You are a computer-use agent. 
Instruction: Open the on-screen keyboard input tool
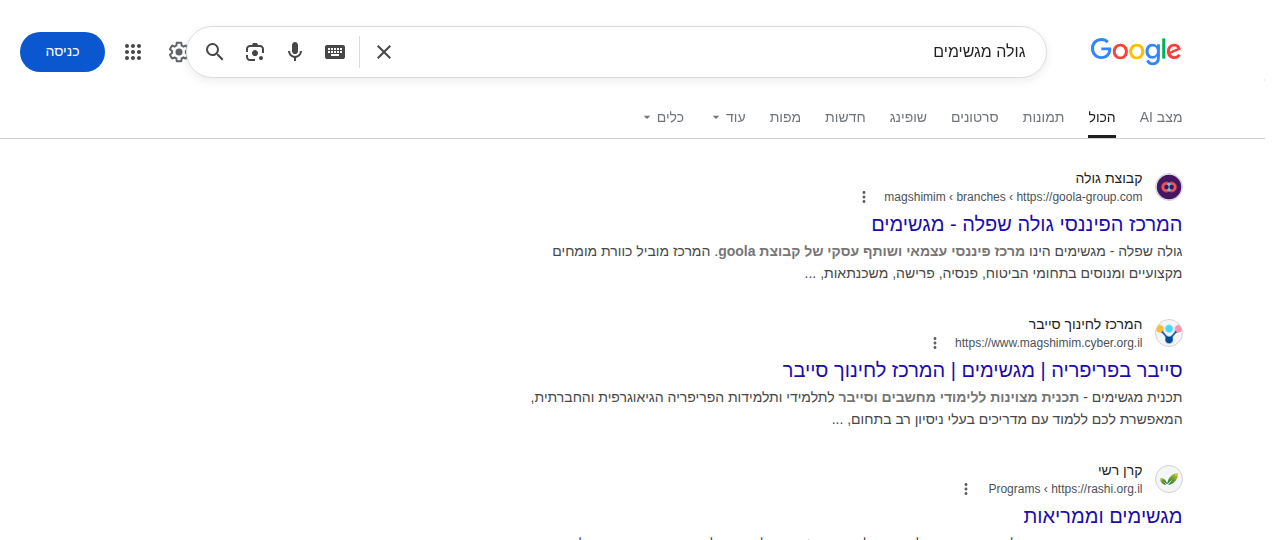(x=335, y=52)
